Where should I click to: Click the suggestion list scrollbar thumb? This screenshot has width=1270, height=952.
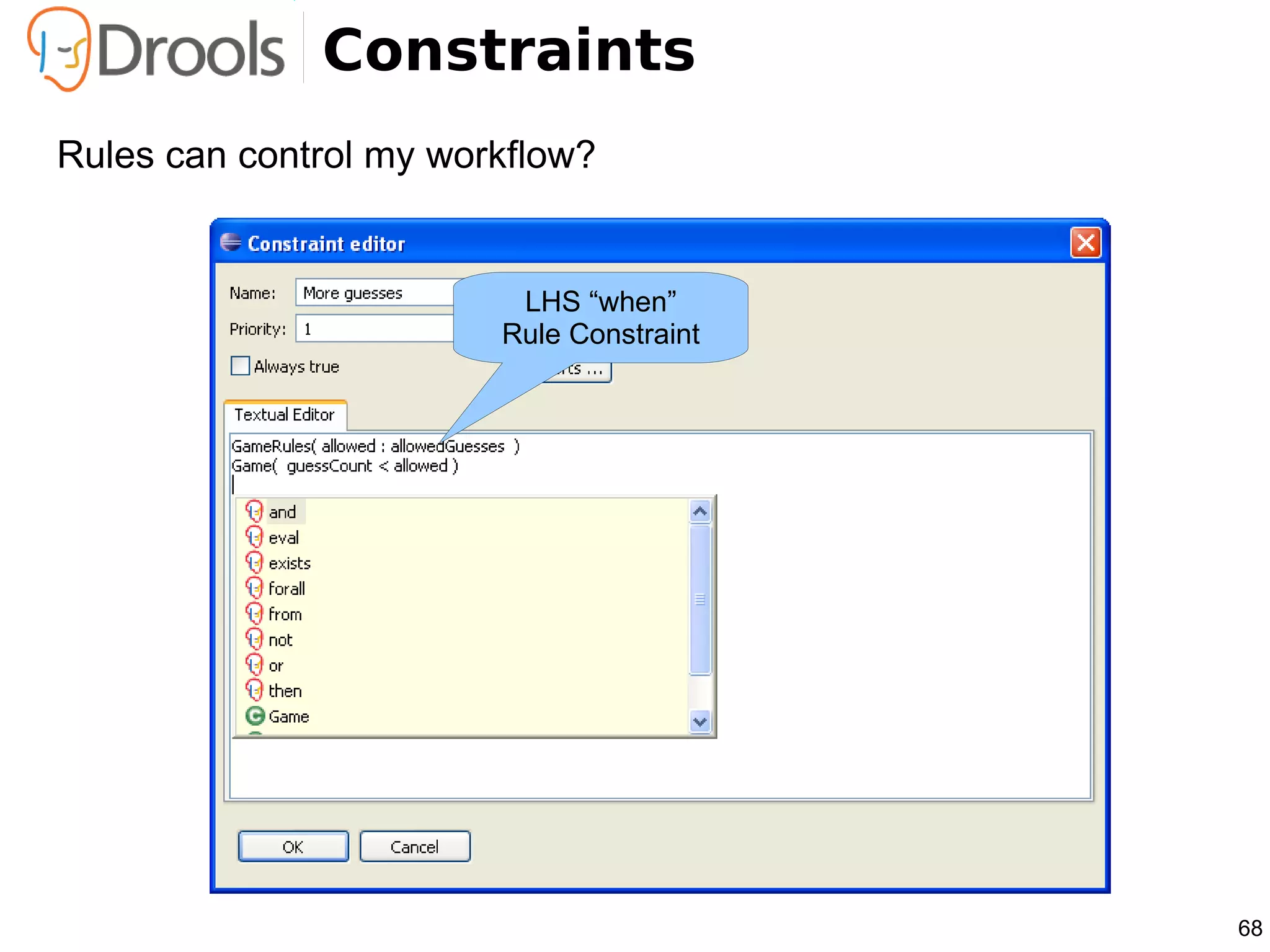[700, 599]
